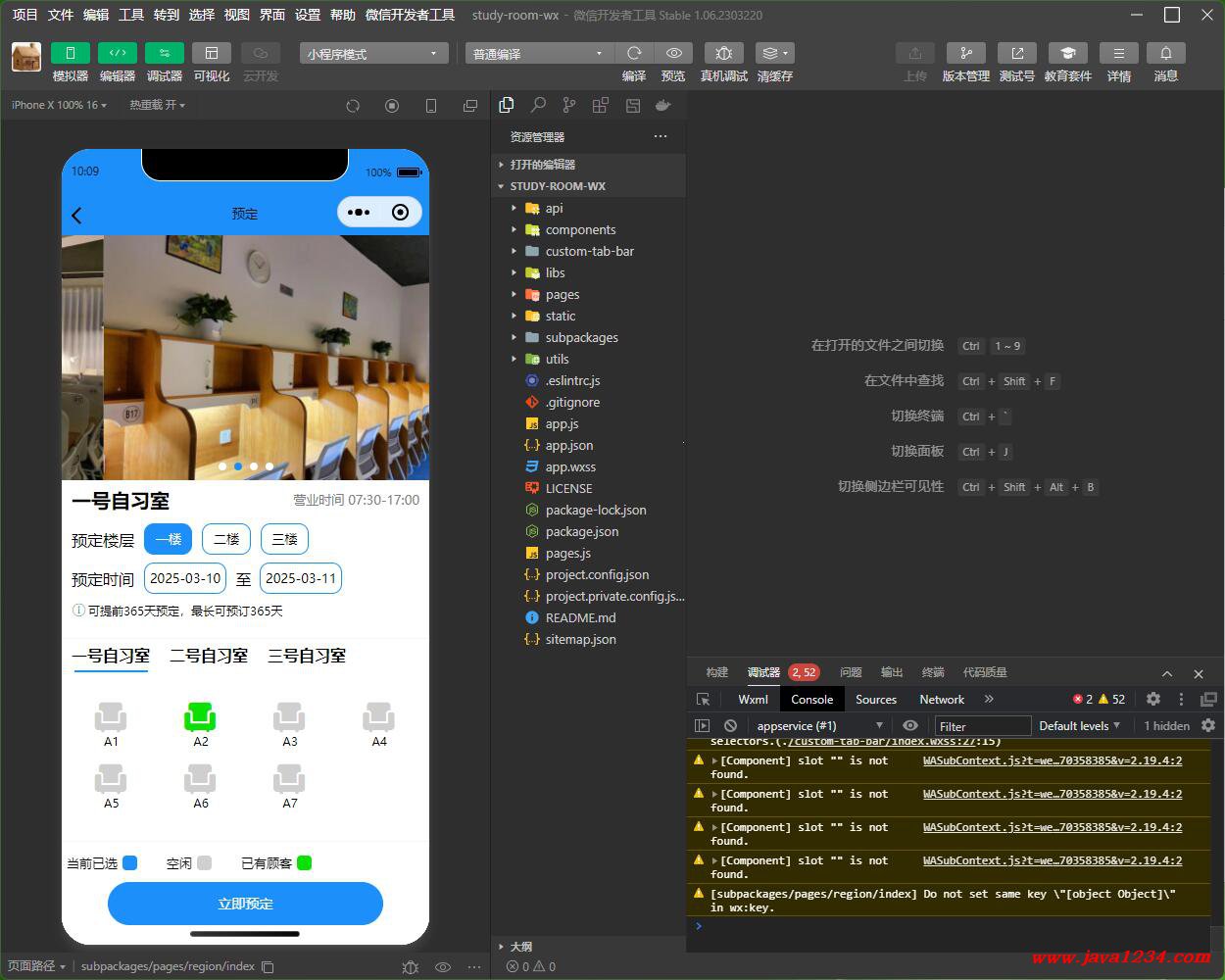This screenshot has width=1225, height=980.
Task: Click the compile refresh icon
Action: [x=634, y=53]
